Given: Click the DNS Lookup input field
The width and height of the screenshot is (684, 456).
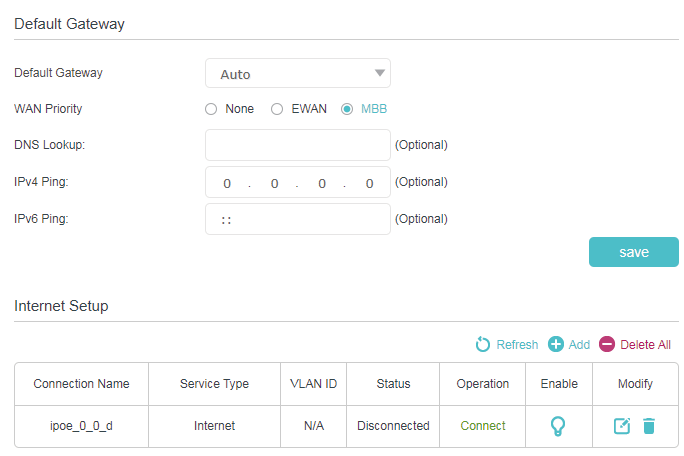Looking at the screenshot, I should pyautogui.click(x=298, y=145).
